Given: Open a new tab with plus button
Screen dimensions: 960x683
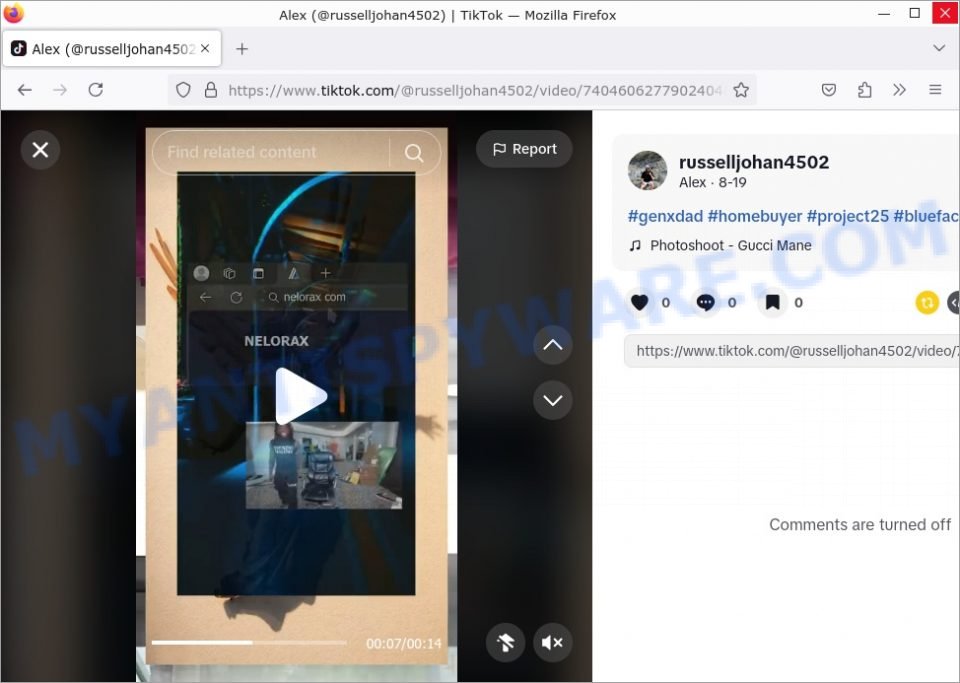Looking at the screenshot, I should [242, 49].
